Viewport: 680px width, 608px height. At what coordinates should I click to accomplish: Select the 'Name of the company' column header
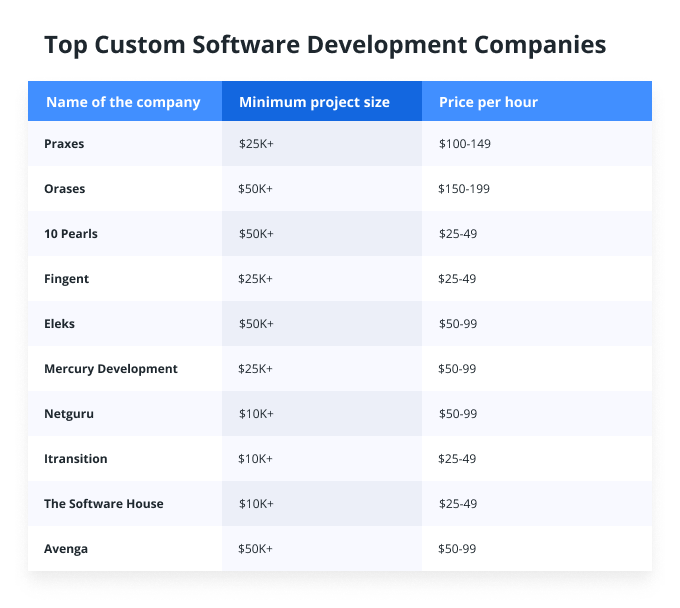pos(123,102)
